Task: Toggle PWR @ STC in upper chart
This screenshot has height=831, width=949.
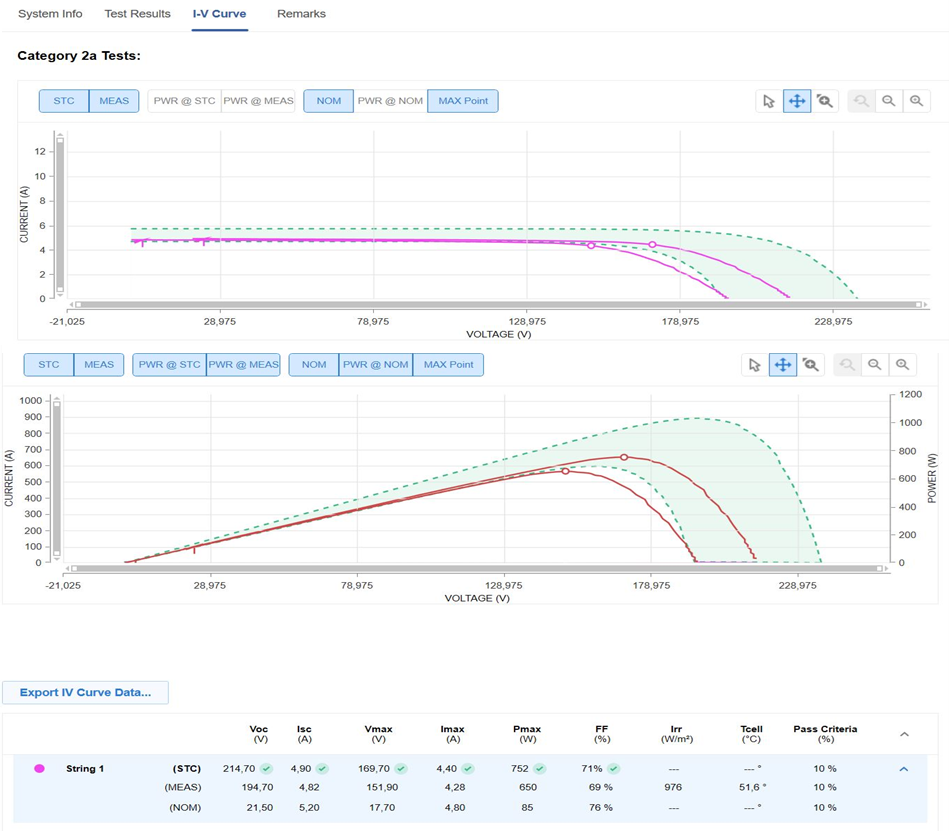Action: pyautogui.click(x=184, y=101)
